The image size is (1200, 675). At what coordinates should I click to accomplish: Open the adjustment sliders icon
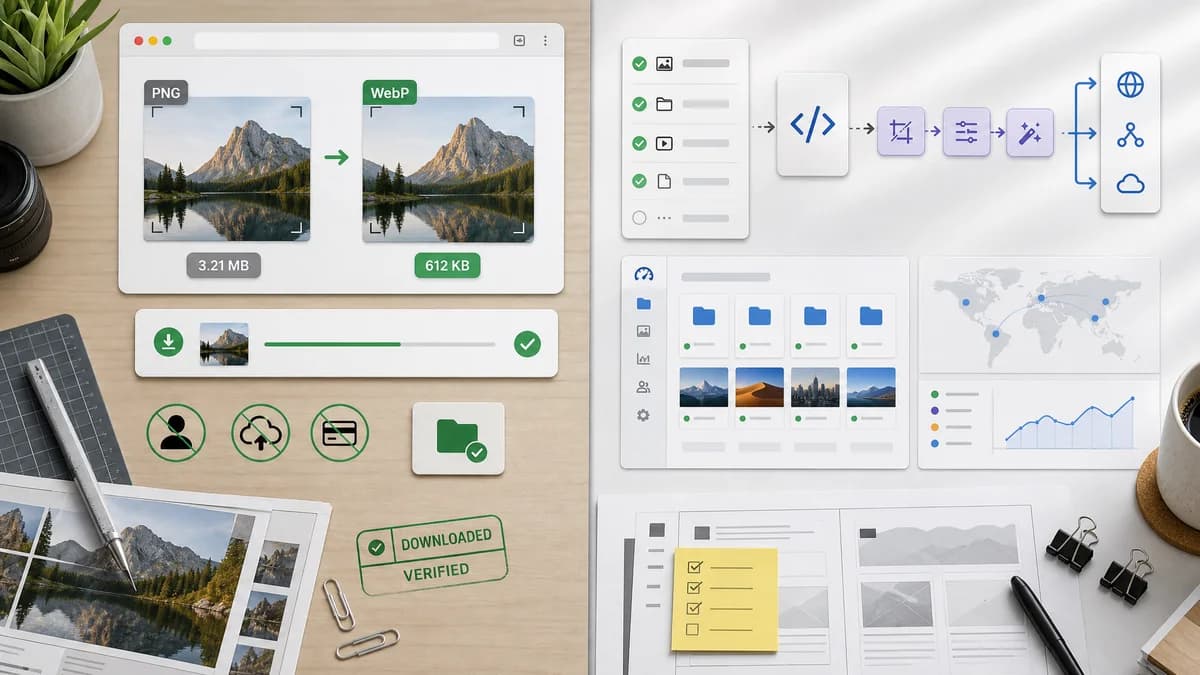[x=966, y=132]
